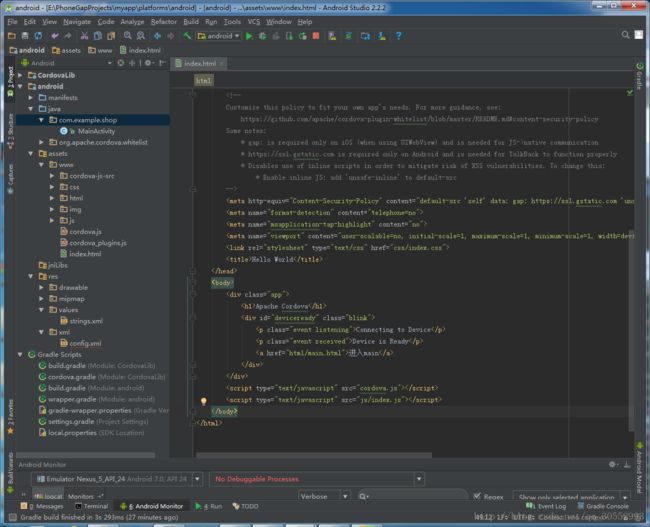Click the Cut scissors icon
Image resolution: width=650 pixels, height=527 pixels.
(84, 36)
